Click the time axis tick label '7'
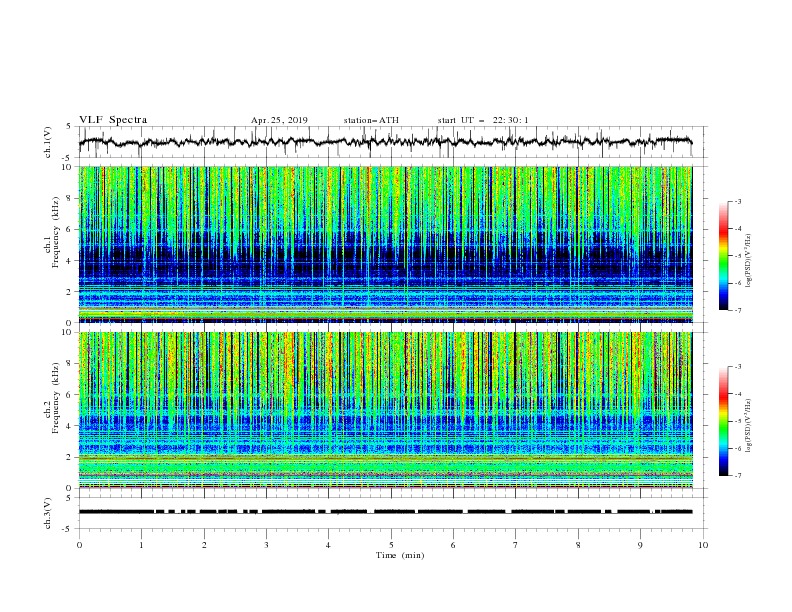This screenshot has height=612, width=792. (516, 545)
